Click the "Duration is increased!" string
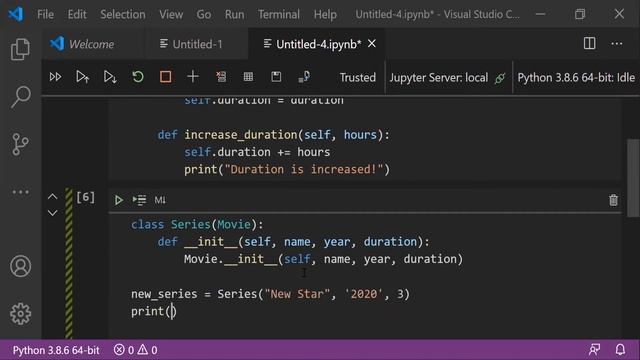 pyautogui.click(x=303, y=169)
